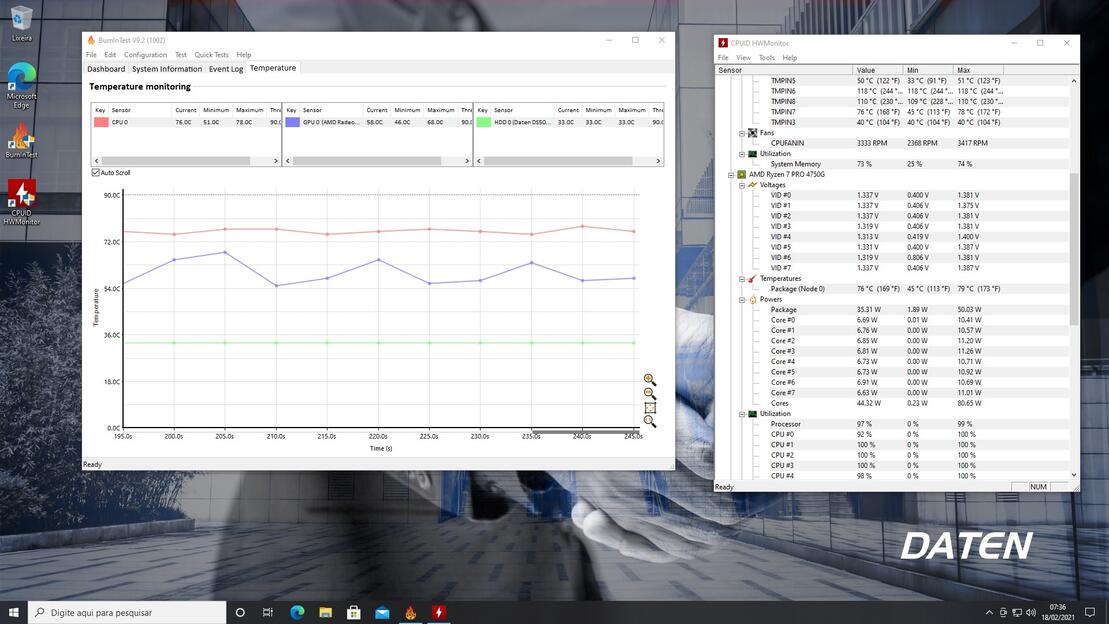Open the Quick Tests menu
This screenshot has width=1109, height=624.
coord(211,54)
